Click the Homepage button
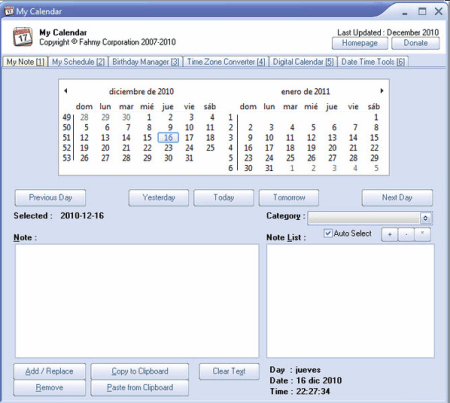 (360, 43)
